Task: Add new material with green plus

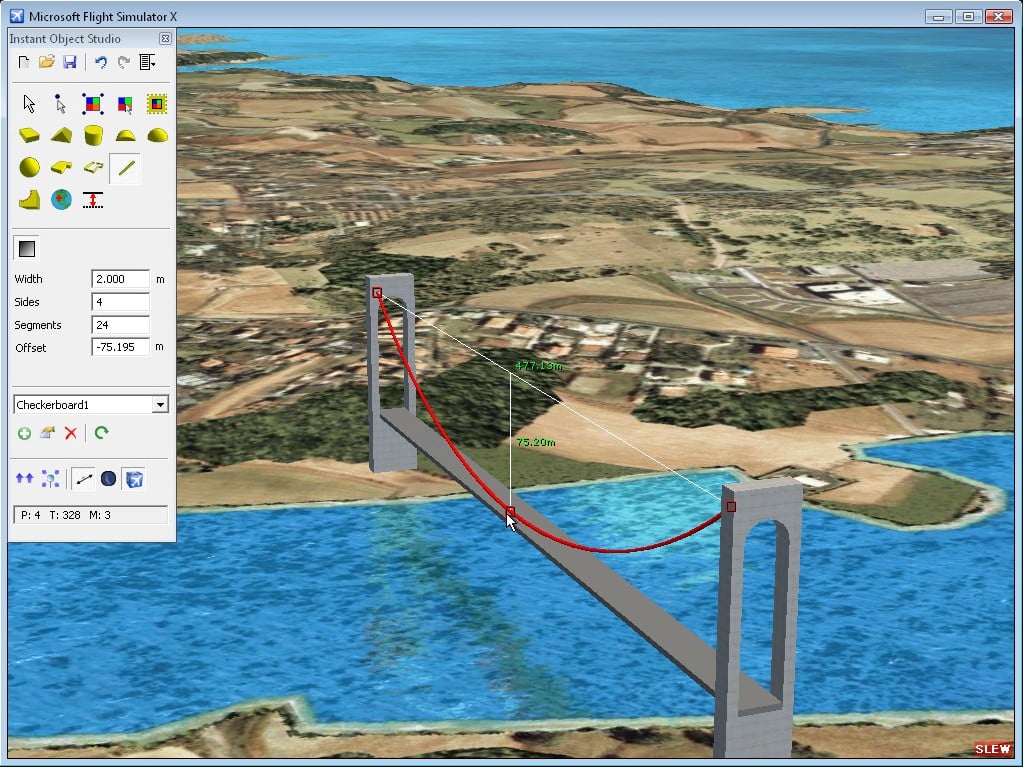Action: [x=24, y=433]
